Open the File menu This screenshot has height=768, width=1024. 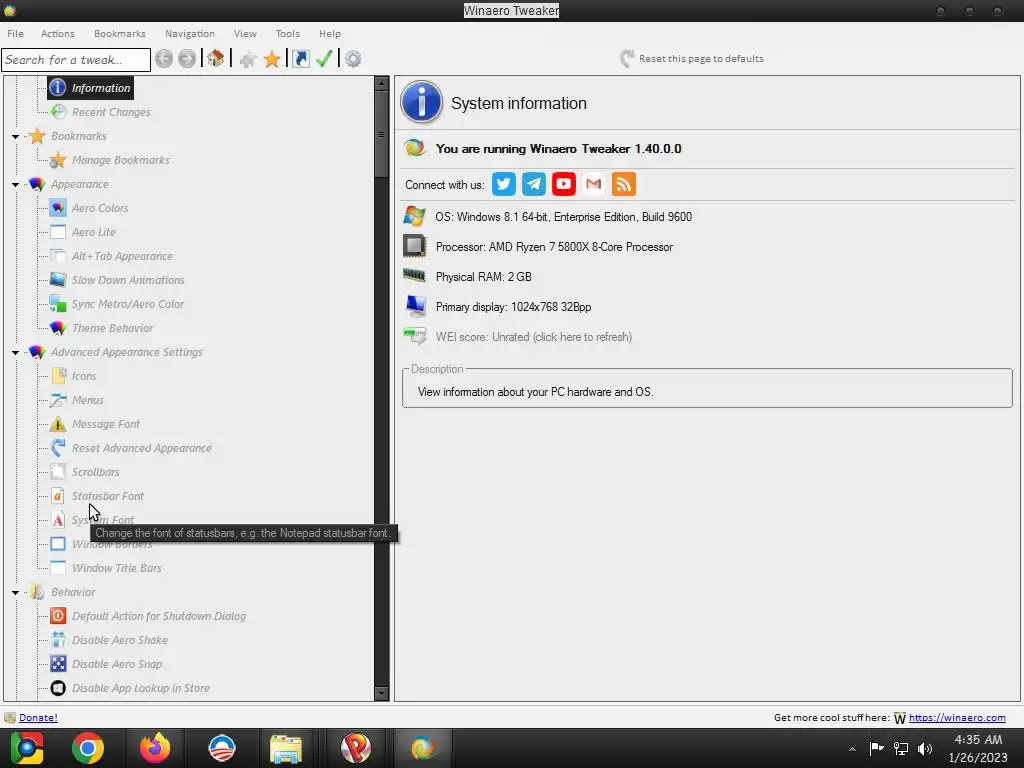click(16, 33)
